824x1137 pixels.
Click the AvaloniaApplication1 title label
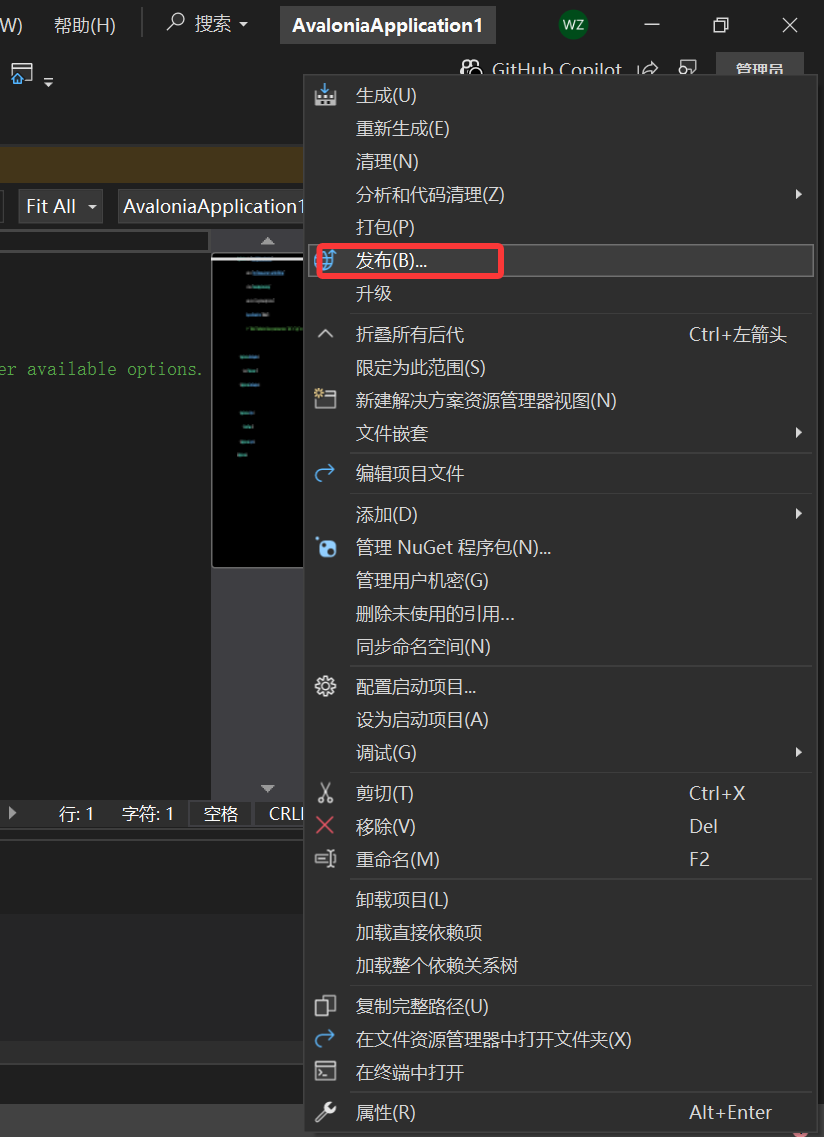click(x=387, y=25)
